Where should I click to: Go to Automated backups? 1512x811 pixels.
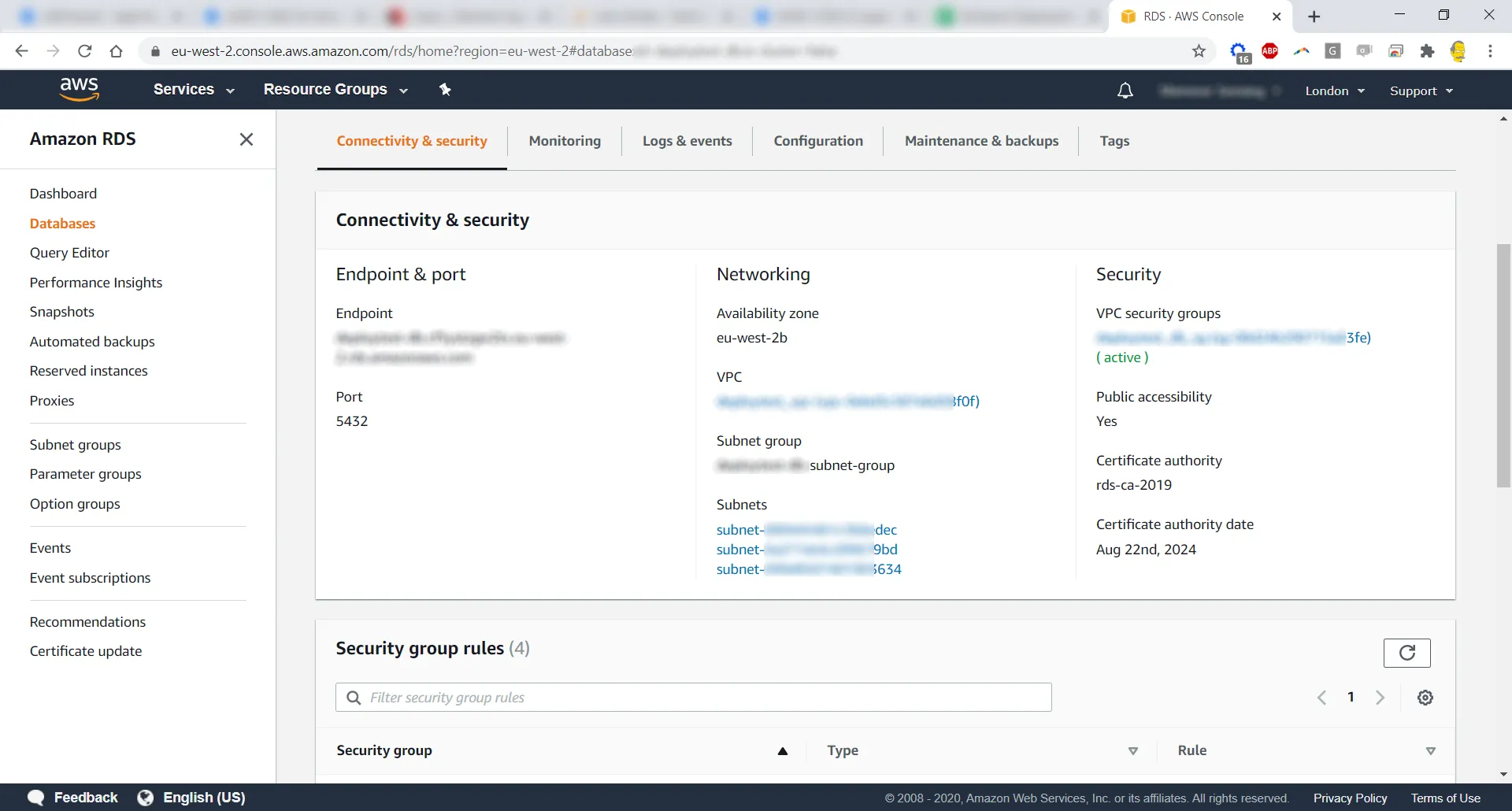pos(92,342)
